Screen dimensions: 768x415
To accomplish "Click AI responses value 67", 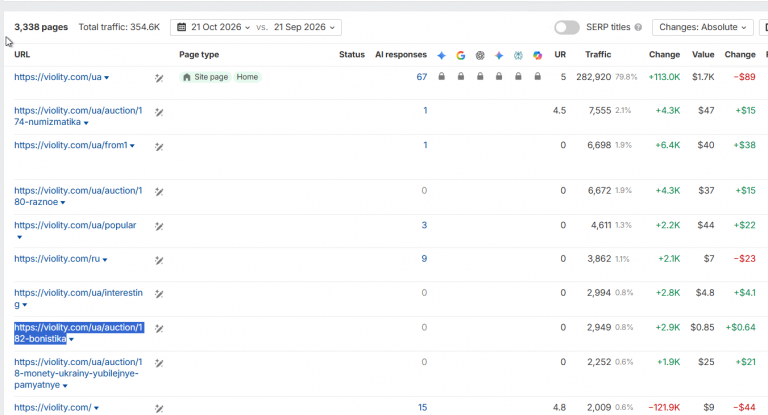I will click(422, 77).
